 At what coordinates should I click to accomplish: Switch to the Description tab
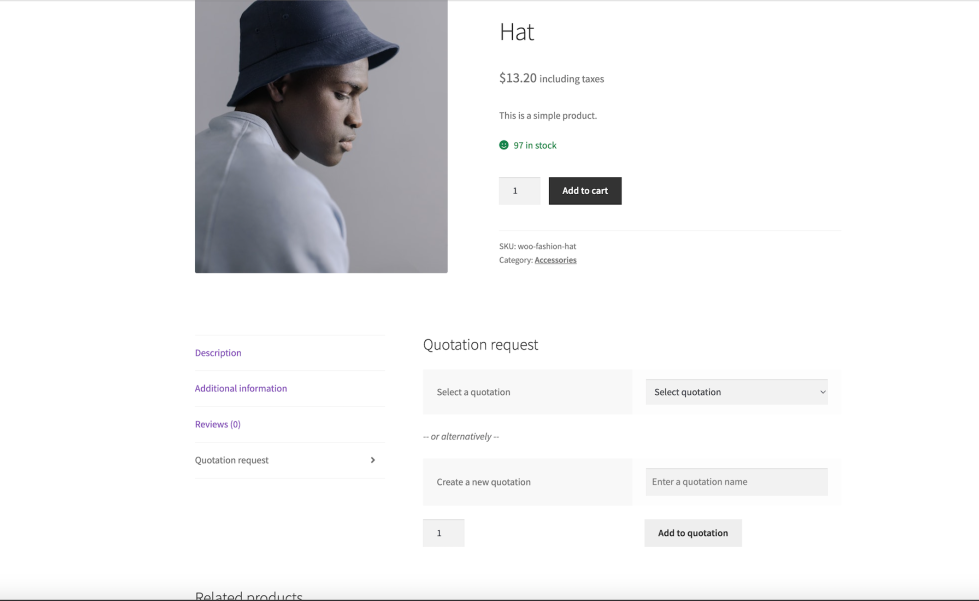click(x=218, y=353)
